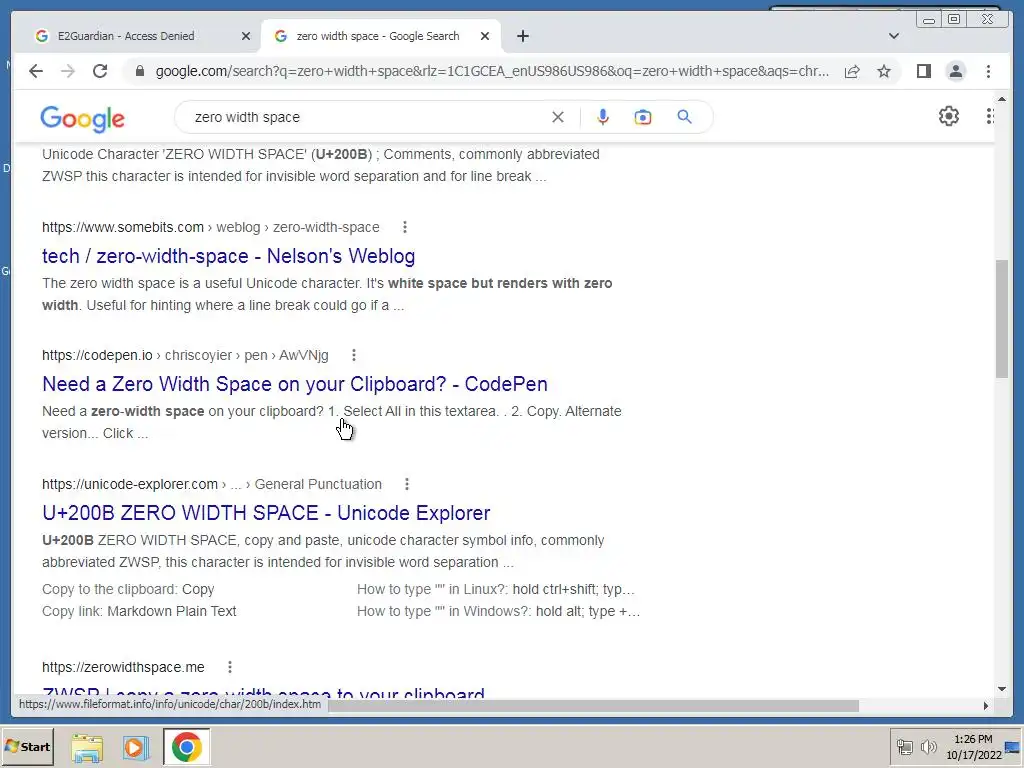Viewport: 1024px width, 768px height.
Task: Open the Windows Start menu
Action: (27, 747)
